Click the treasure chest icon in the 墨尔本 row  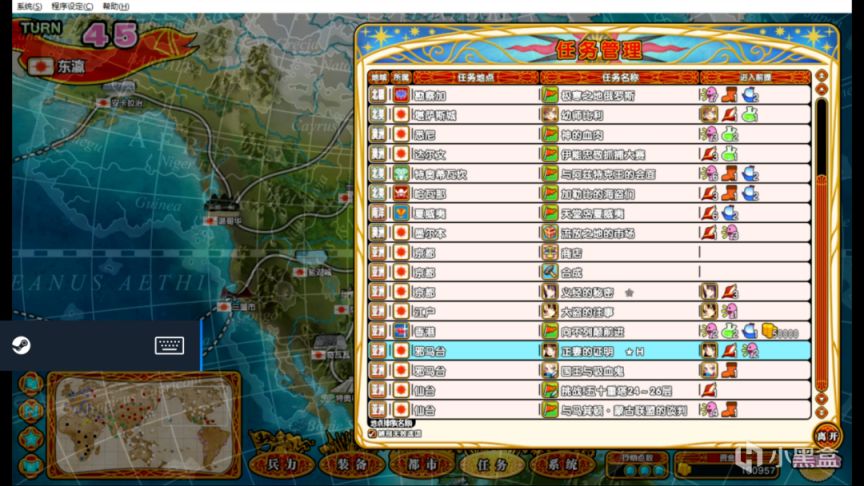(x=549, y=233)
